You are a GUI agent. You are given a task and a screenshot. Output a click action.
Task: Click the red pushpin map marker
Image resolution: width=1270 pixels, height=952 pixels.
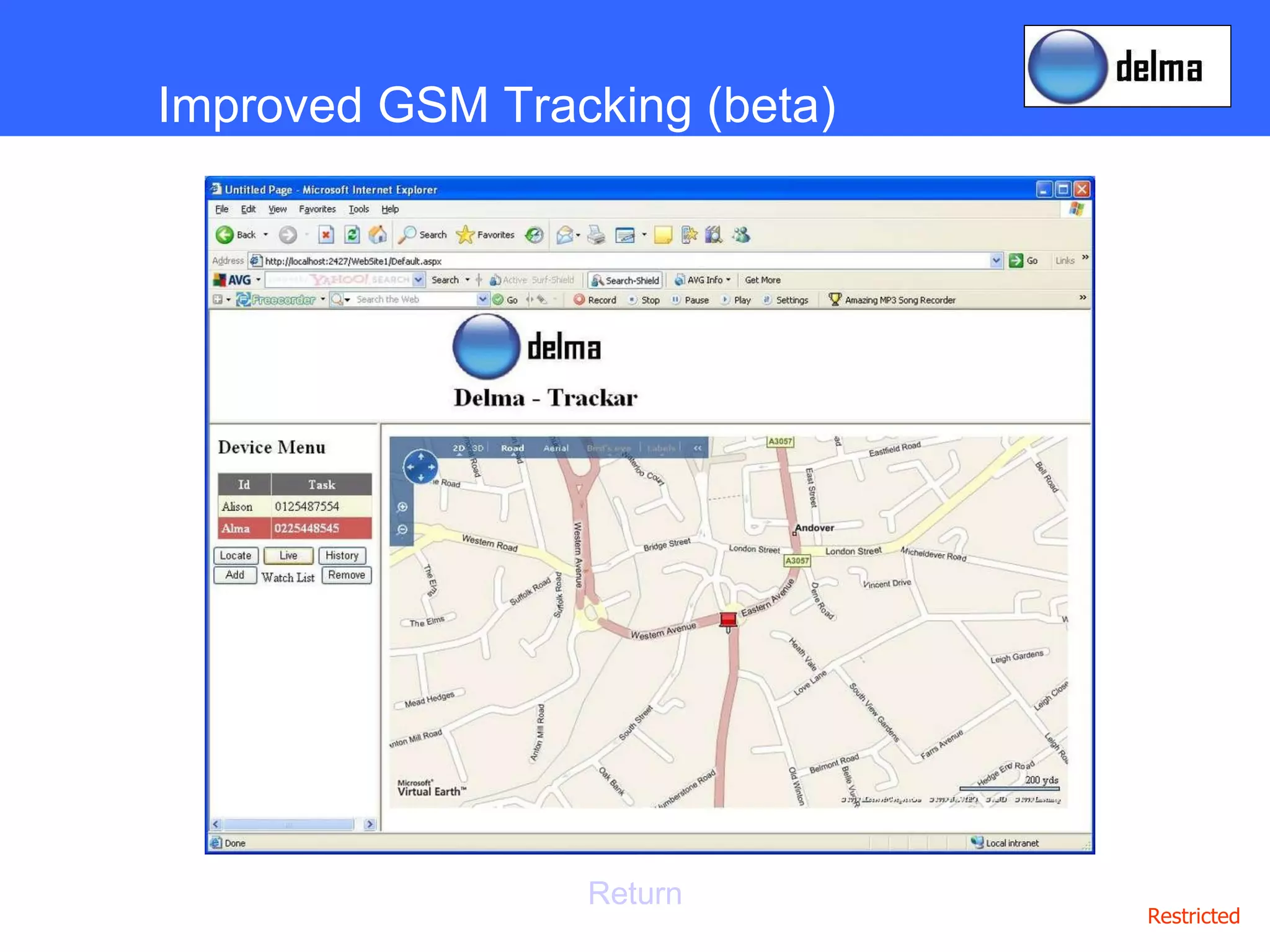pyautogui.click(x=728, y=620)
